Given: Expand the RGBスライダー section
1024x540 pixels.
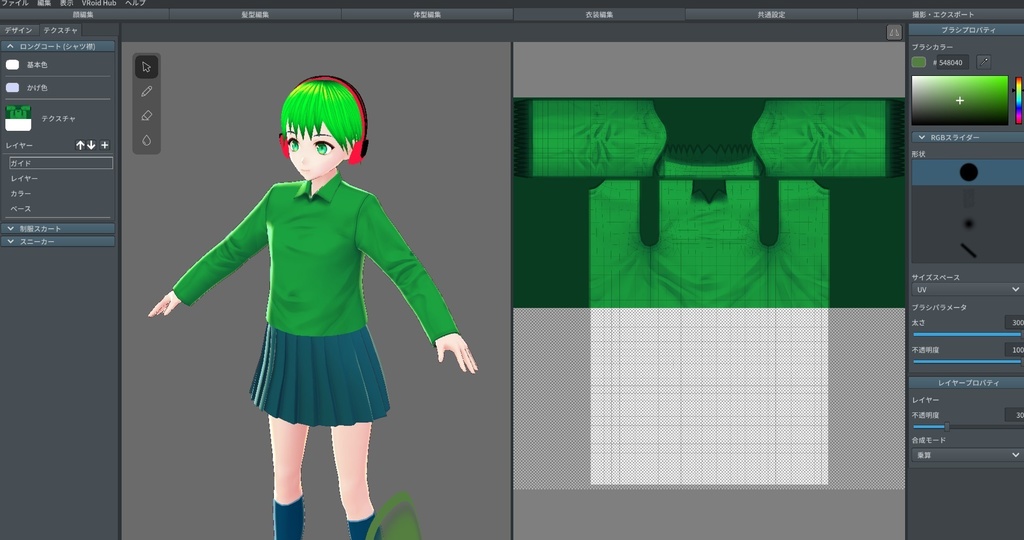Looking at the screenshot, I should click(968, 137).
